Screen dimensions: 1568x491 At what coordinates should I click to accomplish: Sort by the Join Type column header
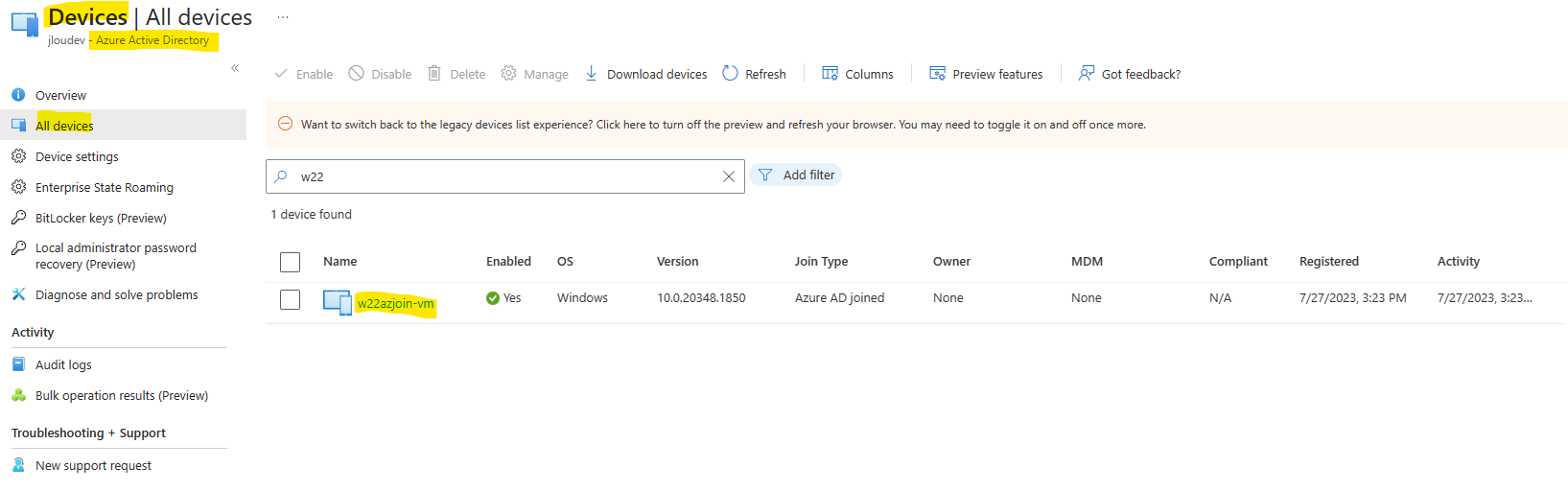[x=821, y=261]
